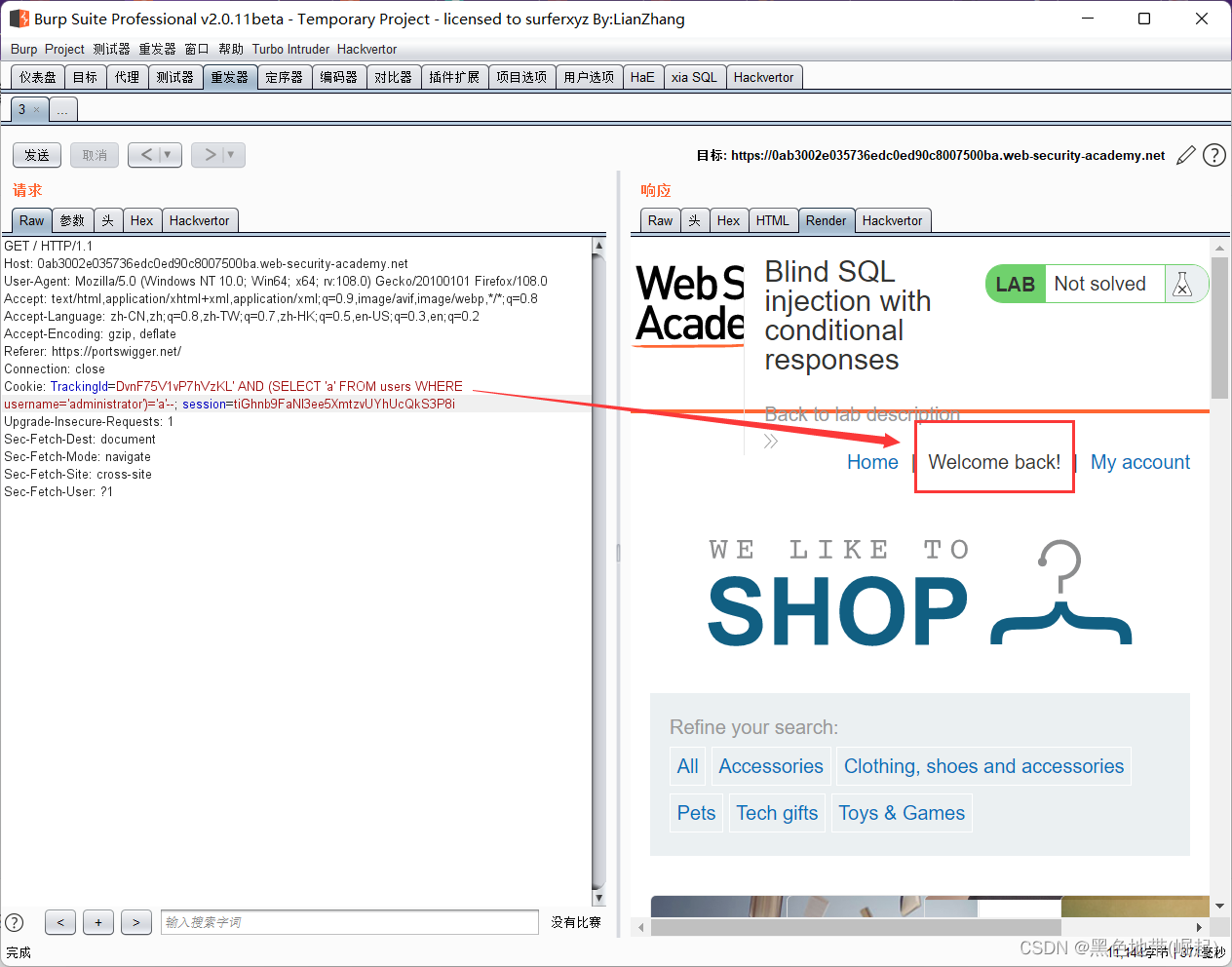Click request pane scroll down arrow

point(598,898)
